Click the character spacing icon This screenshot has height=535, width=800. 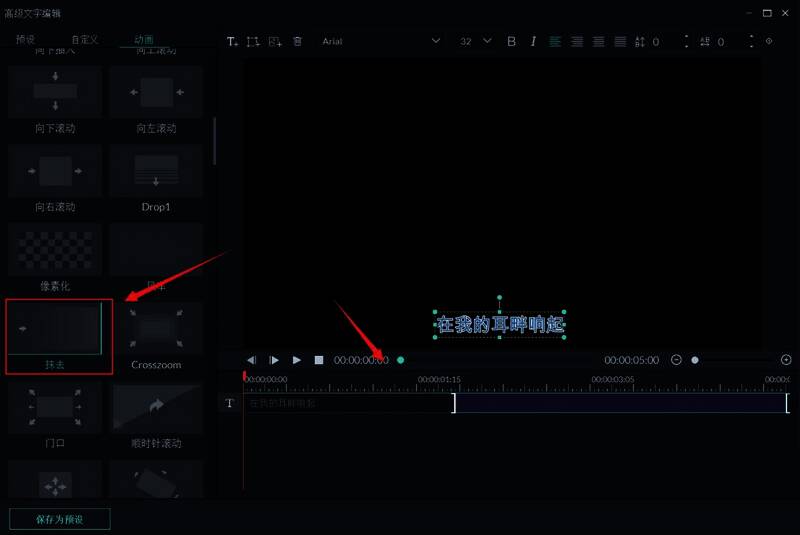705,42
